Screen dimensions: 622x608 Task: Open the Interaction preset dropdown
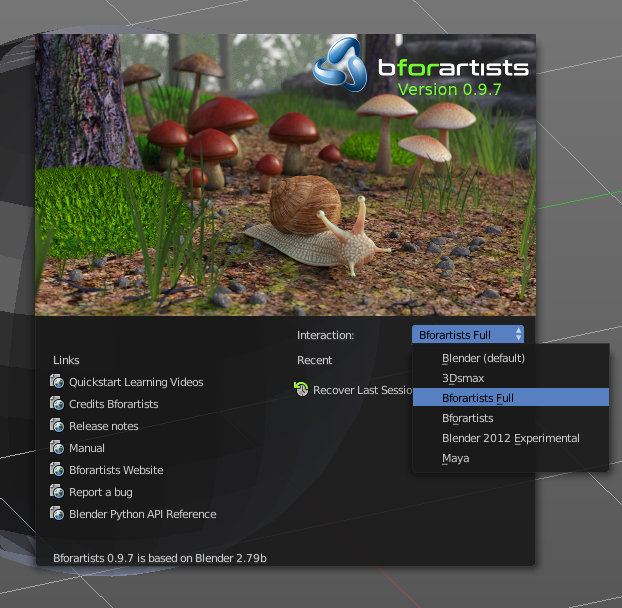click(x=468, y=335)
